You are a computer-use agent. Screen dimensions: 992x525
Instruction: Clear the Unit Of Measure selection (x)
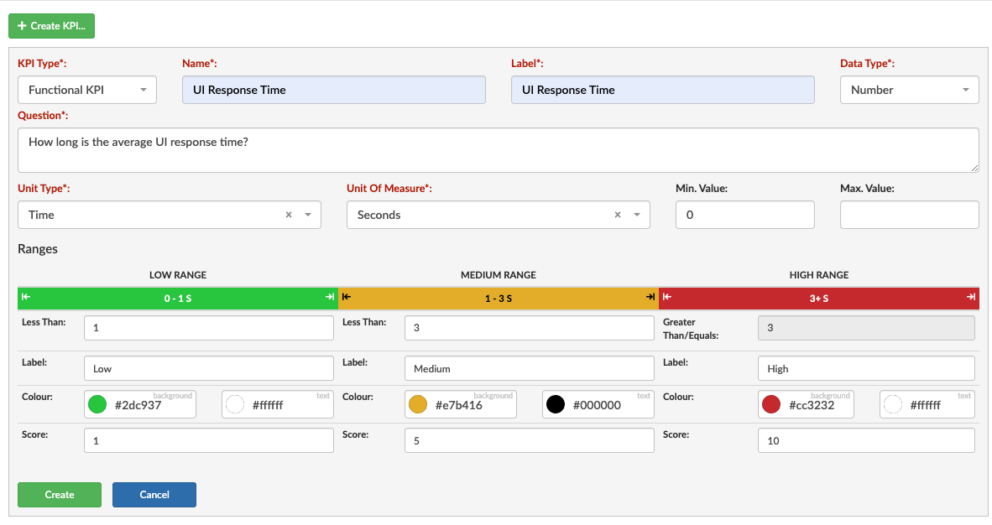click(x=617, y=215)
